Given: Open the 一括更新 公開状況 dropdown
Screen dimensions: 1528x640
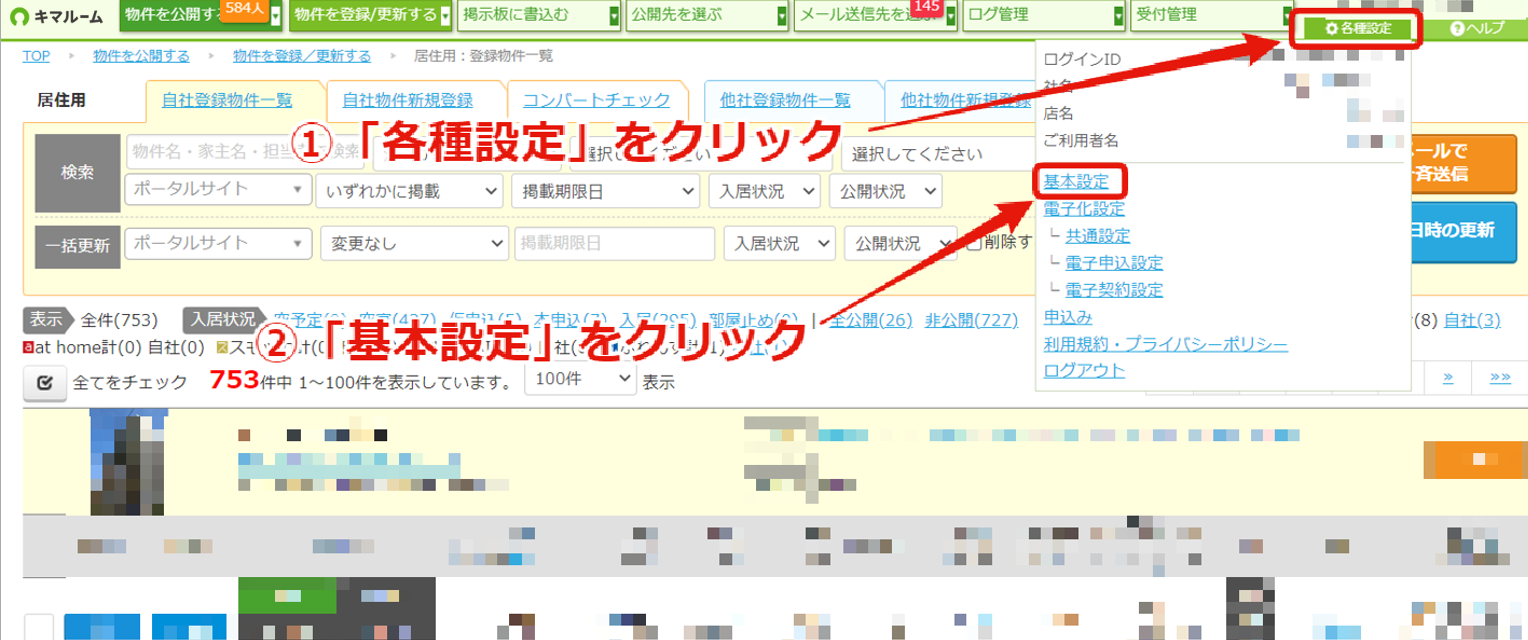Looking at the screenshot, I should (x=900, y=244).
